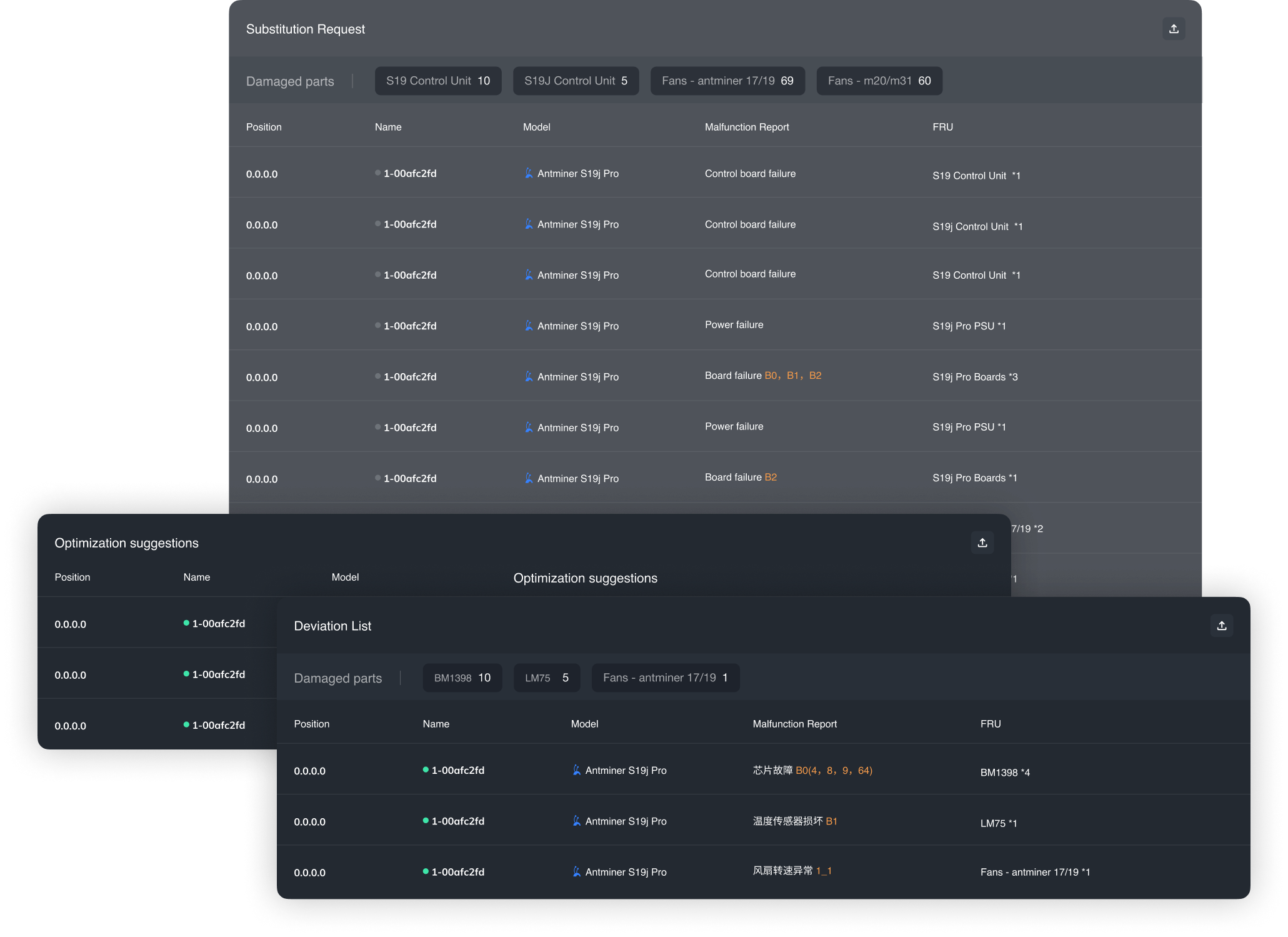Click Malfunction Report header in Substitution Request
This screenshot has height=937, width=1288.
coord(746,127)
